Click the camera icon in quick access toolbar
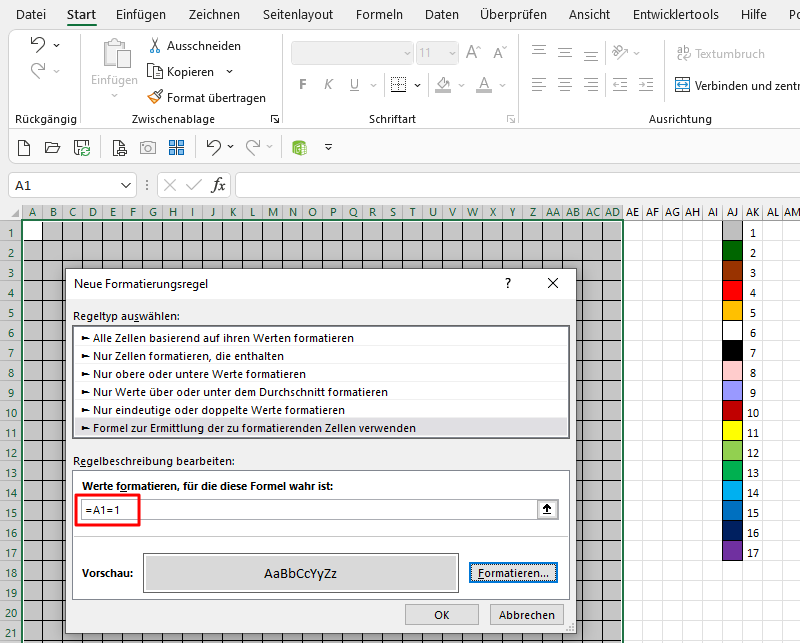 tap(147, 148)
